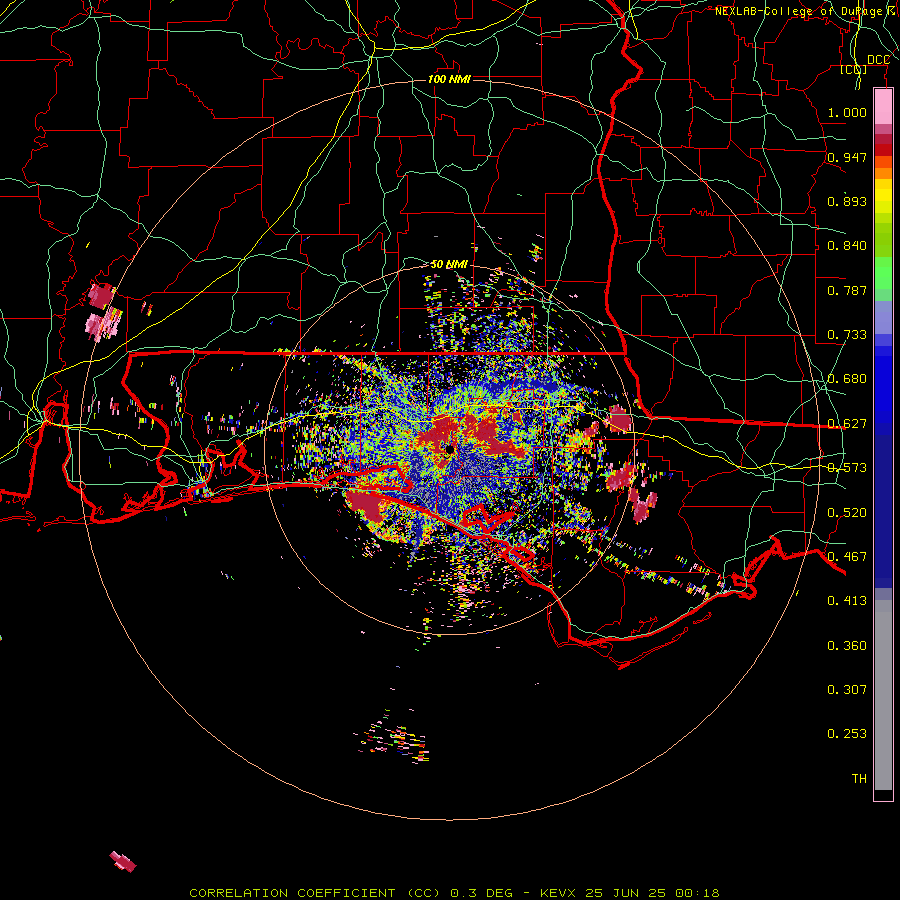The width and height of the screenshot is (900, 900).
Task: Pick the light pink swatch near 1.000
Action: pyautogui.click(x=883, y=106)
